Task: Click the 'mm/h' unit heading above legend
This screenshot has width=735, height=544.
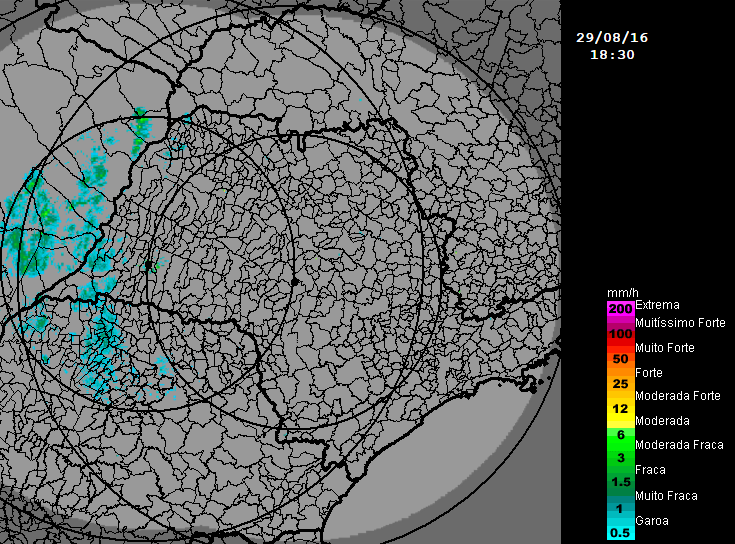Action: [620, 293]
